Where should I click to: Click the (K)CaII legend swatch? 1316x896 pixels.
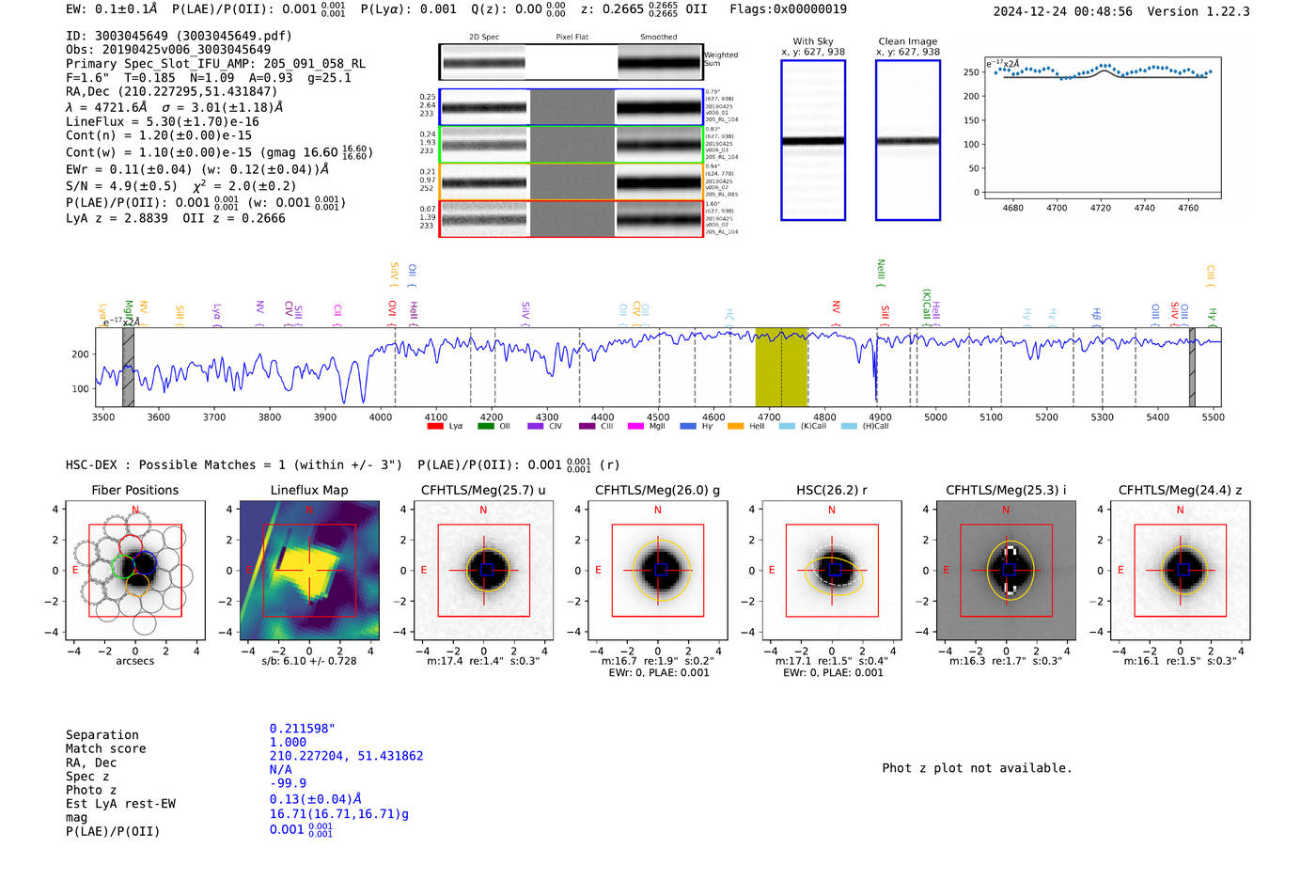tap(787, 426)
